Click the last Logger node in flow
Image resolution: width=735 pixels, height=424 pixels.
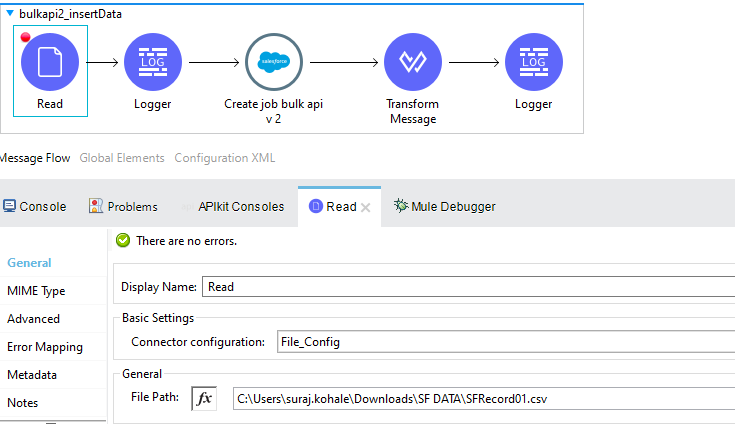533,61
